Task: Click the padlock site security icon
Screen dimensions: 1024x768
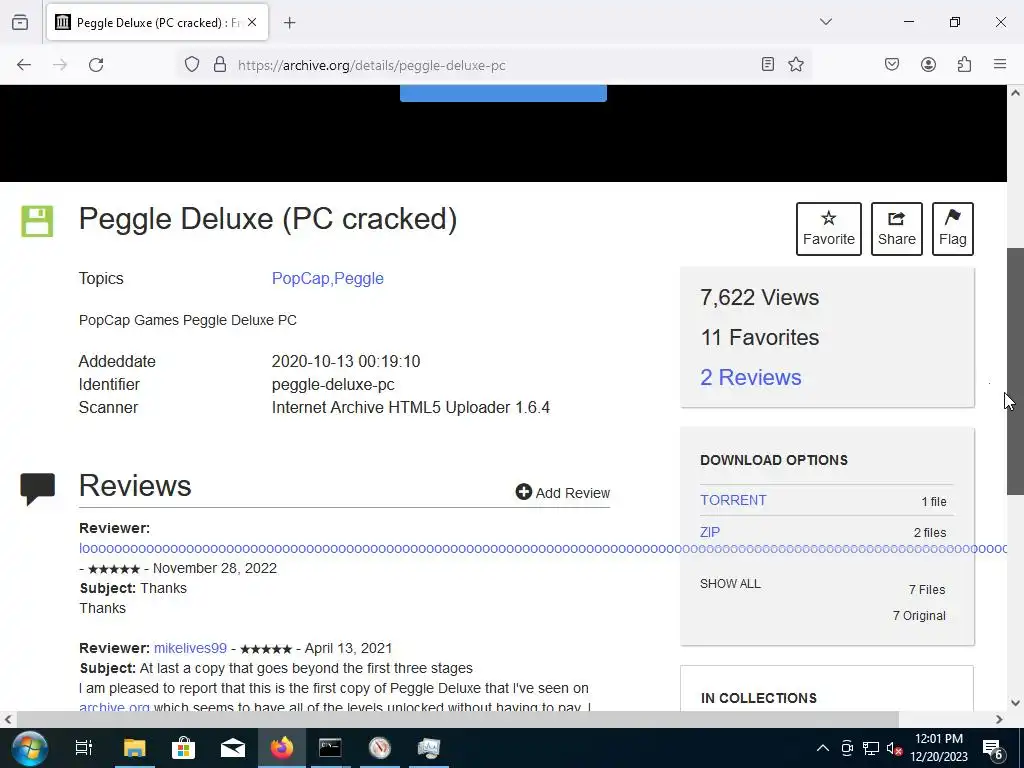Action: coord(220,65)
